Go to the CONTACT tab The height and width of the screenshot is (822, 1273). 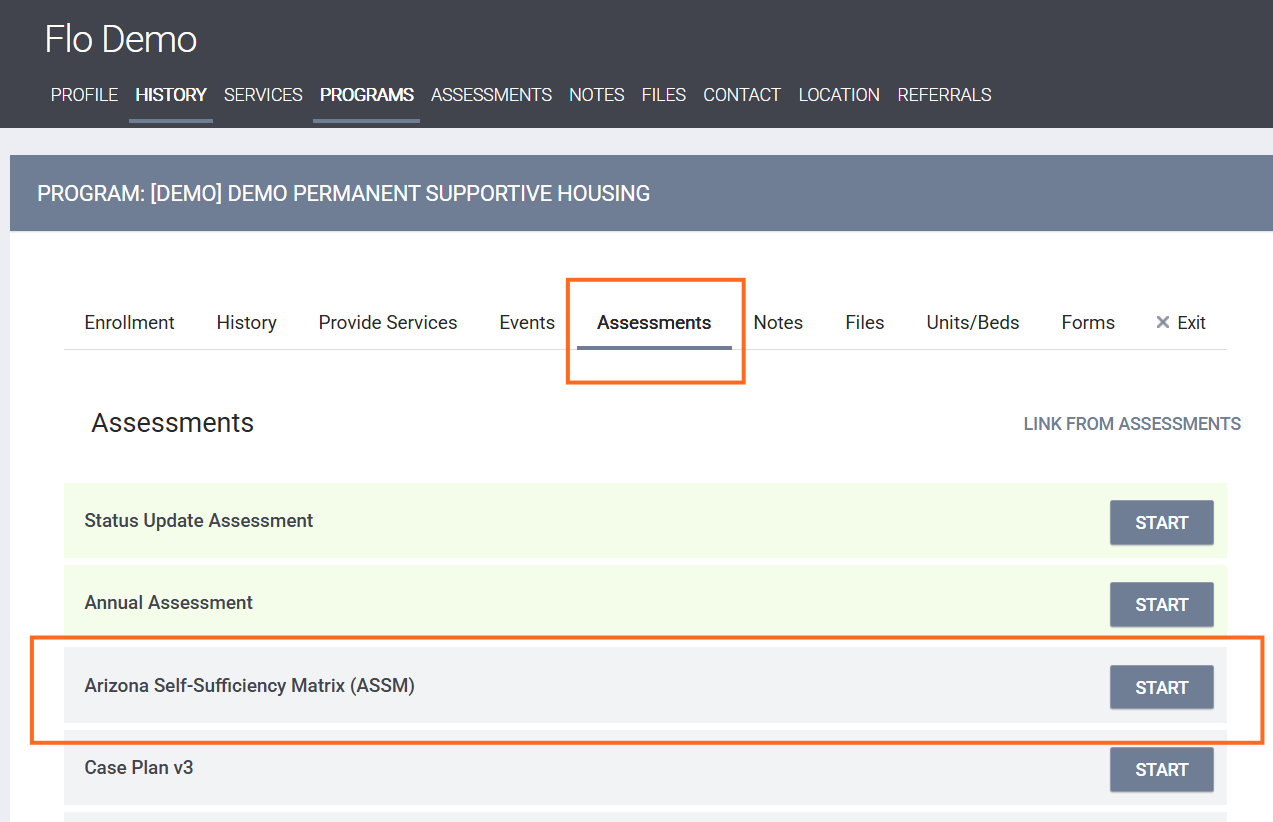(x=742, y=95)
